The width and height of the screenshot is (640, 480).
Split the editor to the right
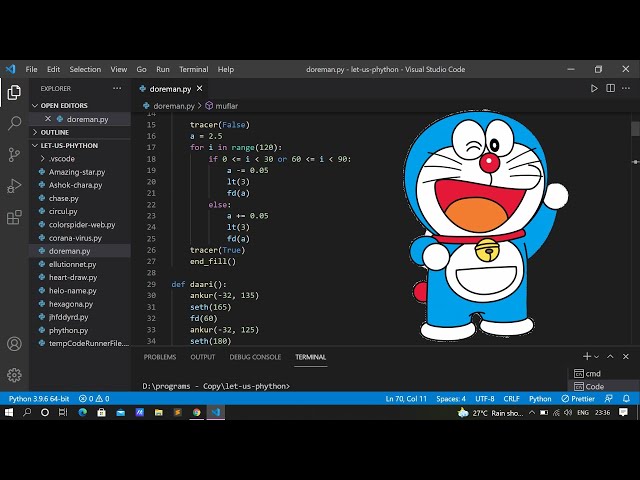pos(611,89)
